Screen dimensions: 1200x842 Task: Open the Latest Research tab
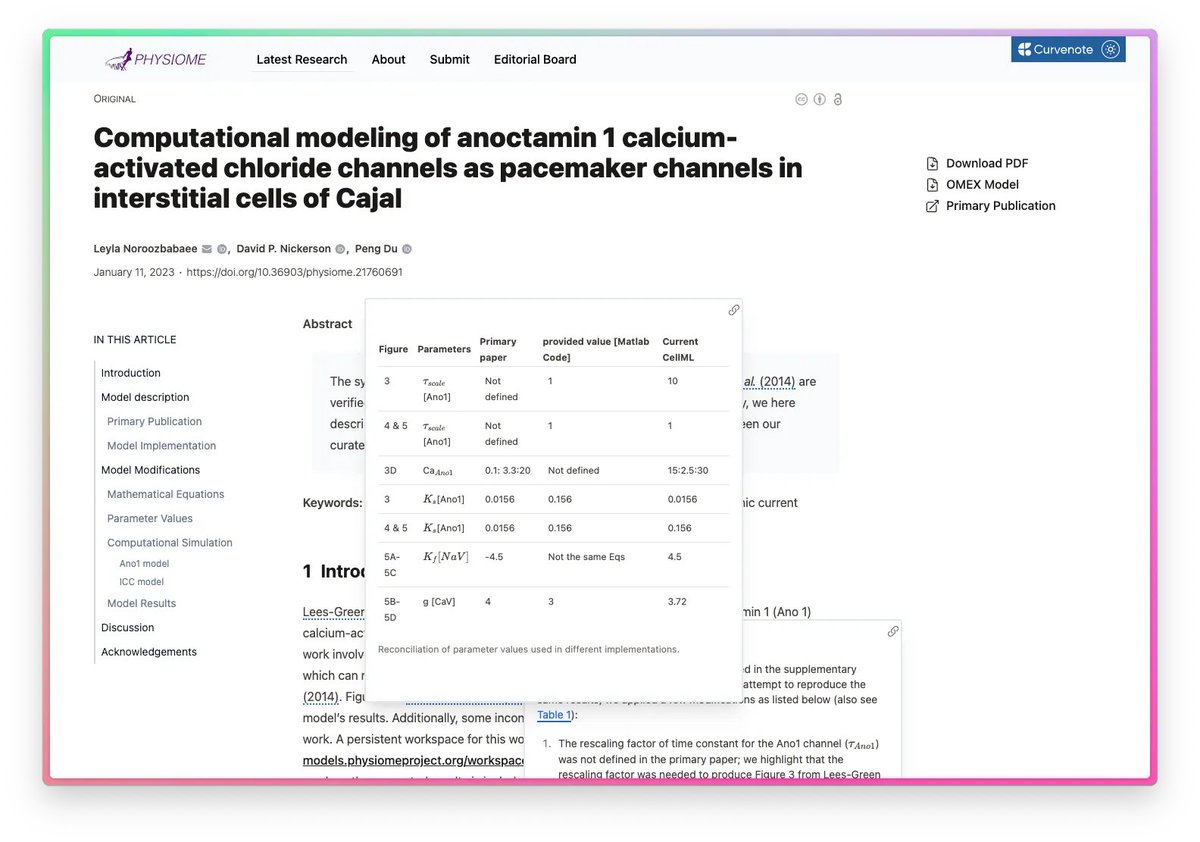302,59
